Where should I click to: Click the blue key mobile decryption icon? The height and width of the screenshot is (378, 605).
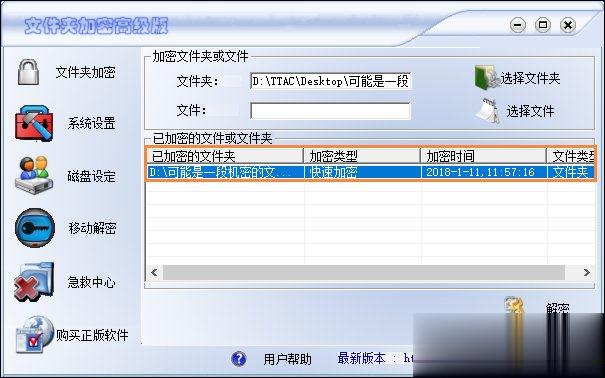pos(35,228)
